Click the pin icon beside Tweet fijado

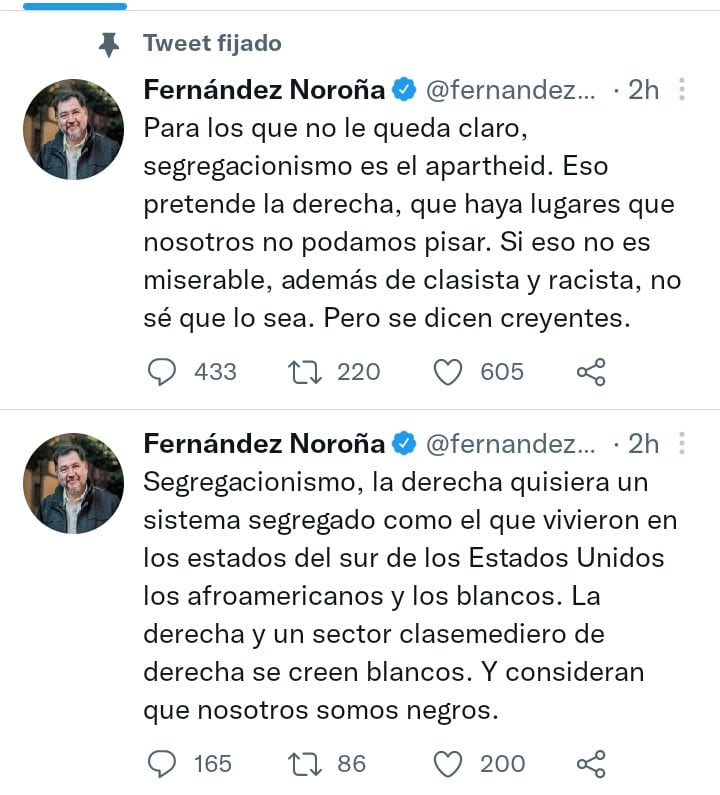110,44
